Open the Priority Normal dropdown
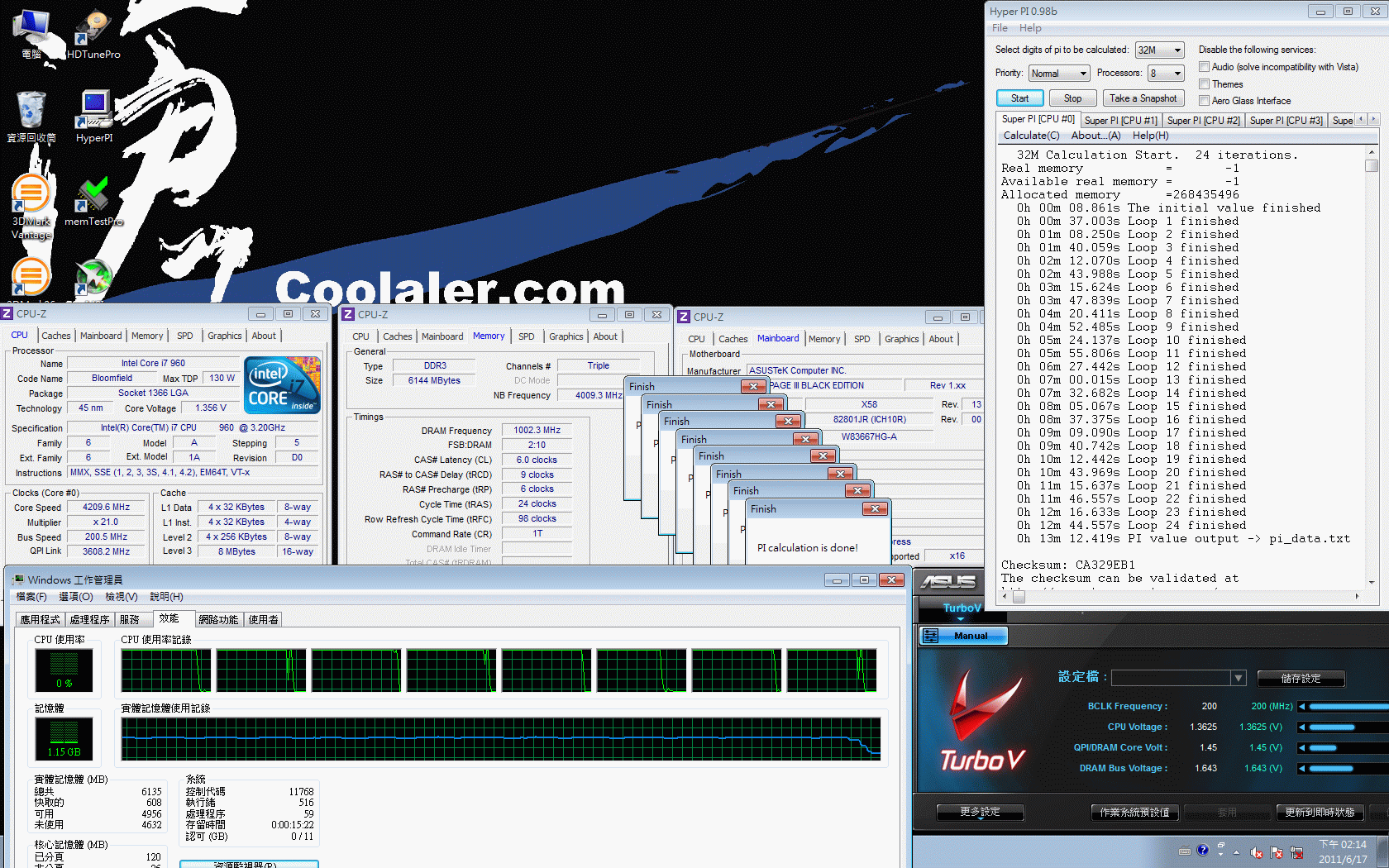The width and height of the screenshot is (1389, 868). [x=1059, y=74]
